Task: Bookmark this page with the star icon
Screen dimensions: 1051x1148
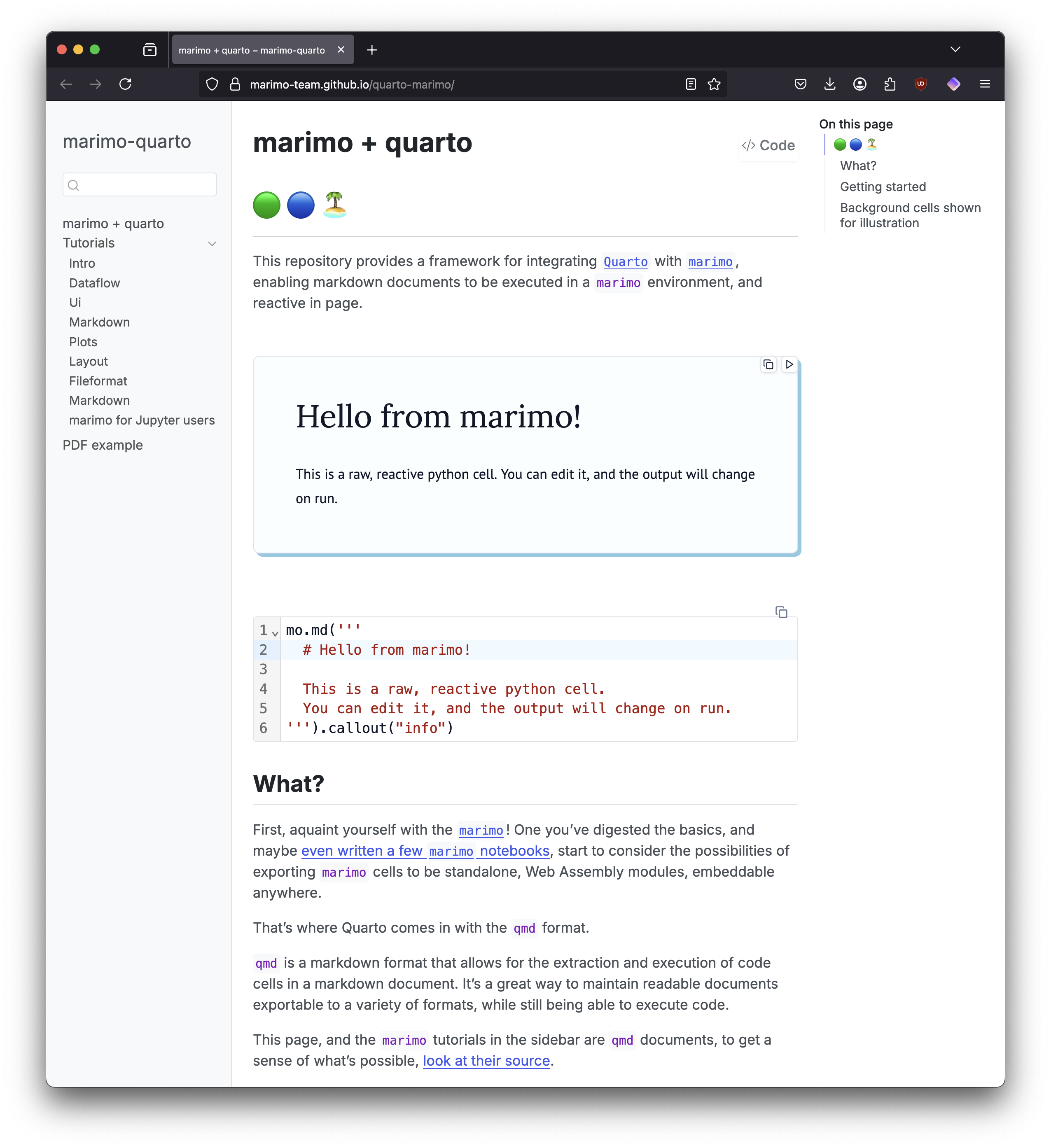Action: [x=714, y=84]
